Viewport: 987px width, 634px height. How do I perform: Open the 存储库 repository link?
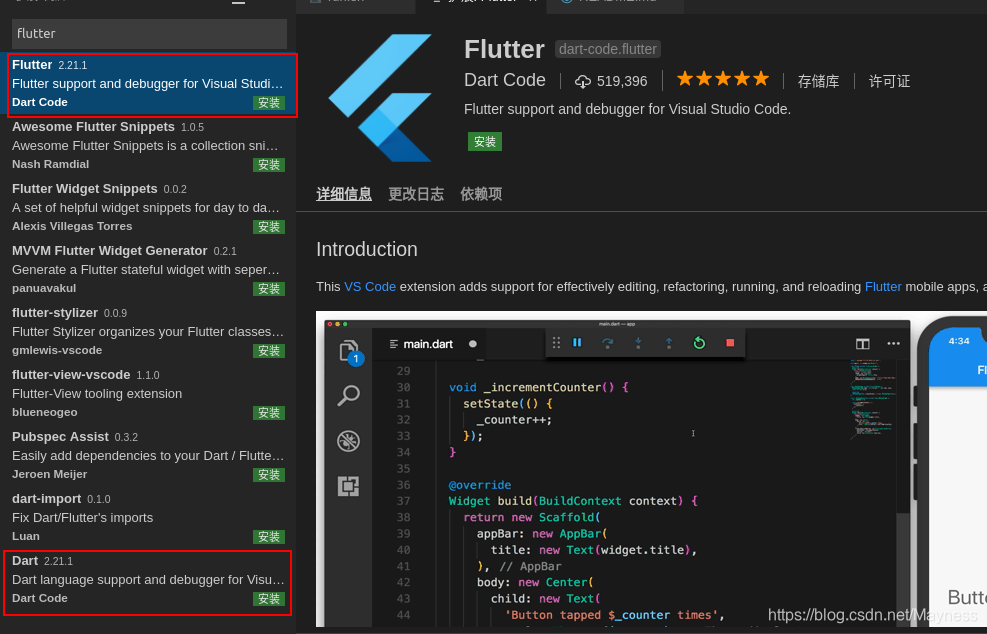point(818,81)
